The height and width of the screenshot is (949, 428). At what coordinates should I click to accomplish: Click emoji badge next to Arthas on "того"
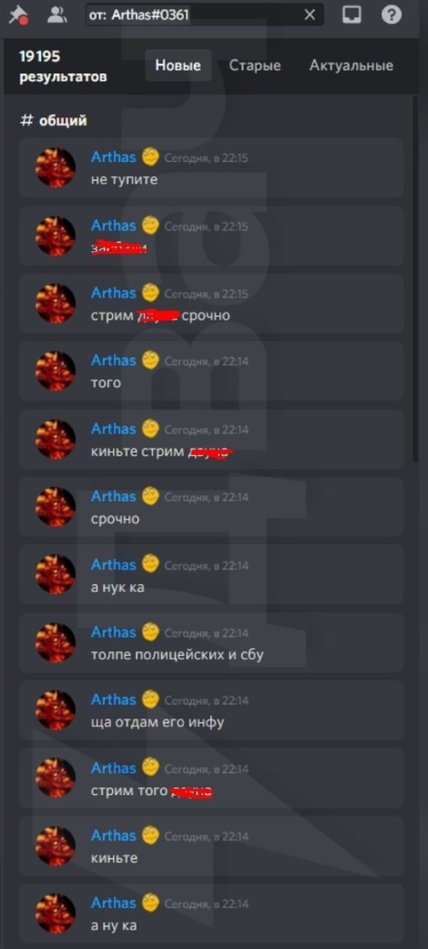click(150, 361)
